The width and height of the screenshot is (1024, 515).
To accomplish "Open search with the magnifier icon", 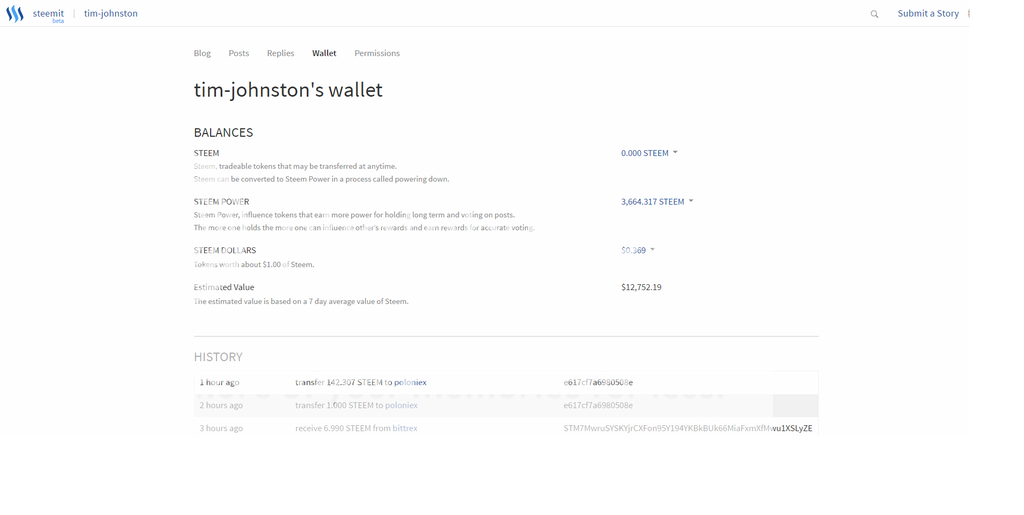I will (x=874, y=14).
